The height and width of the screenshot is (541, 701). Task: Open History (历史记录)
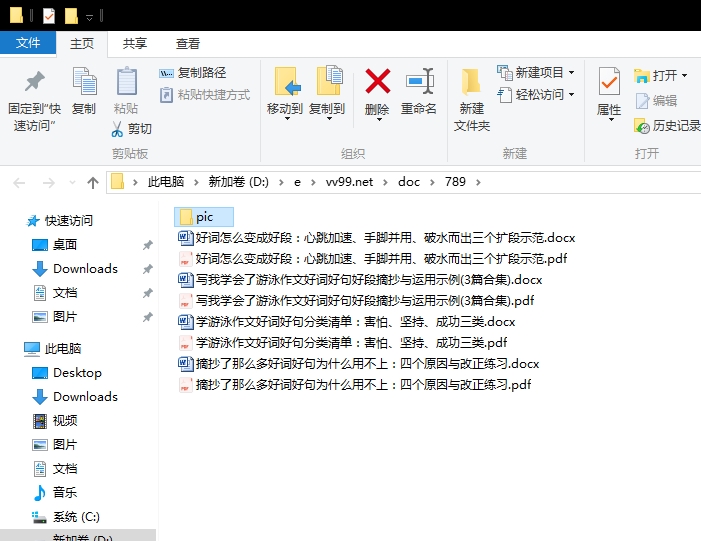(667, 126)
